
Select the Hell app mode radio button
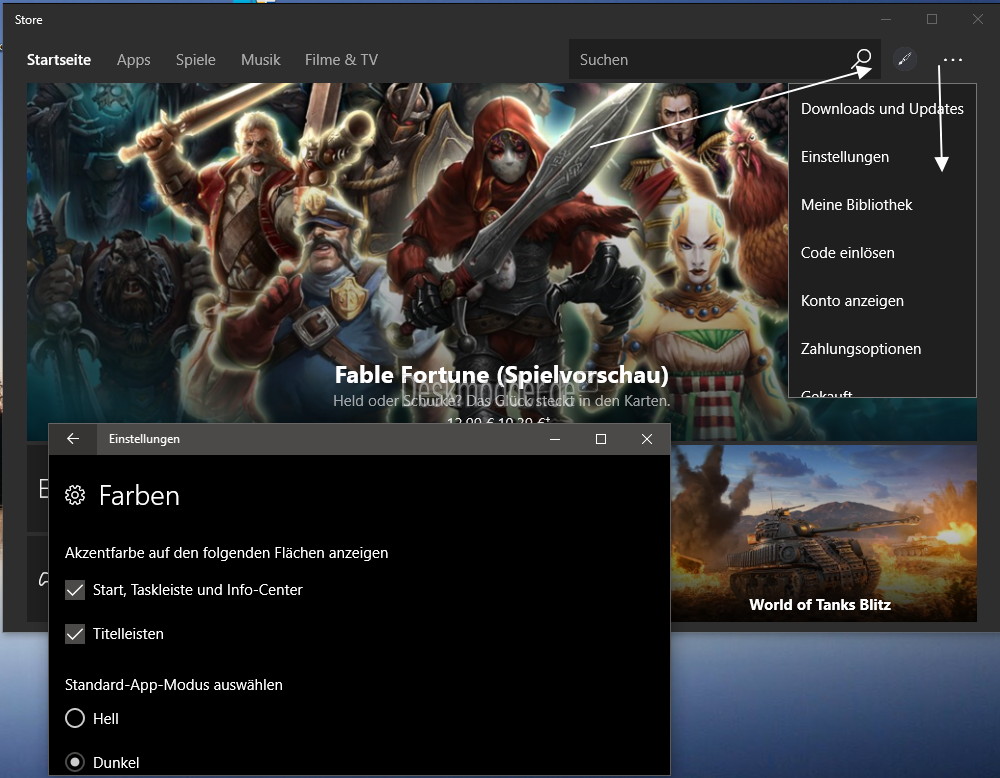tap(75, 719)
